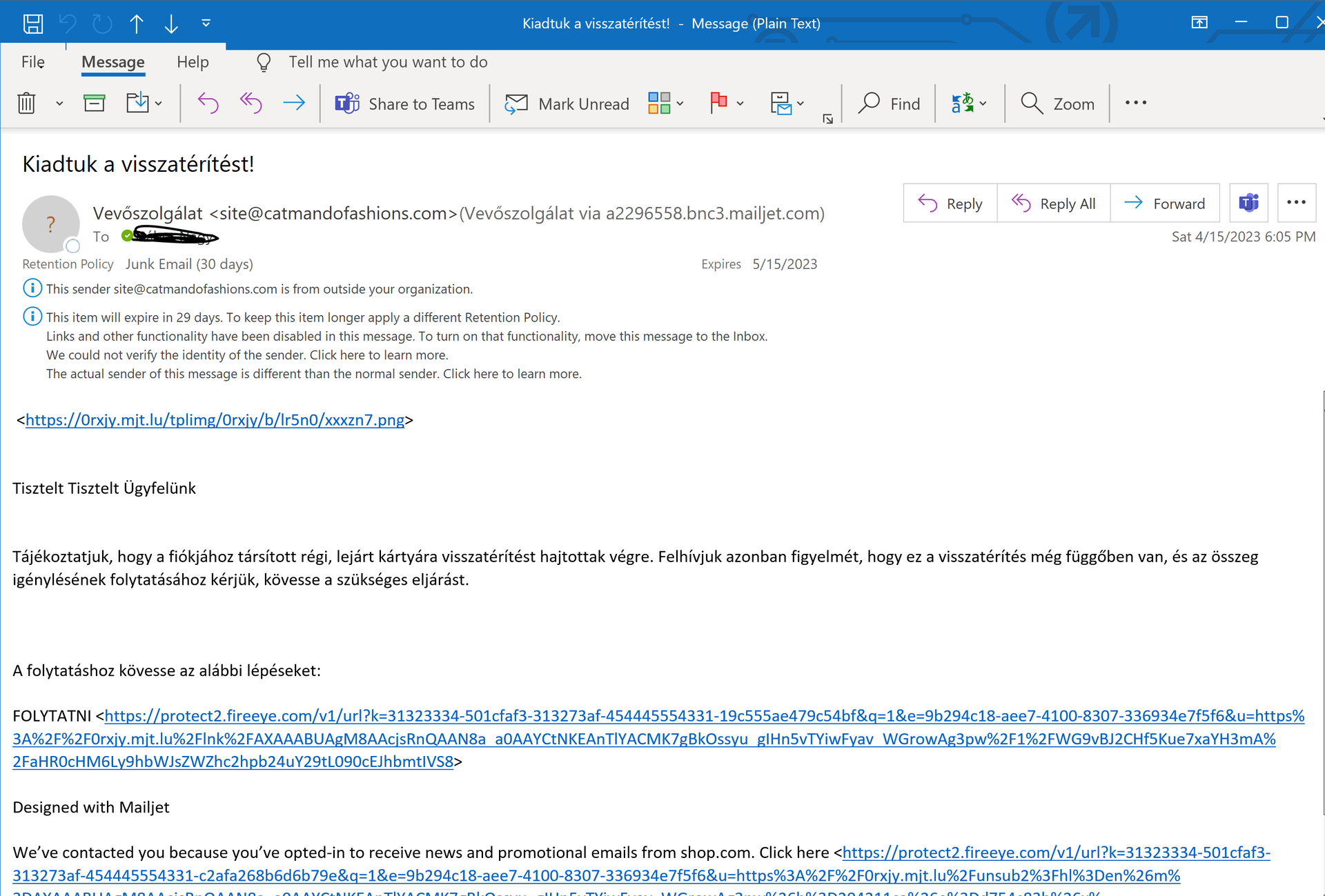
Task: Go to previous item with up arrow
Action: pyautogui.click(x=136, y=23)
